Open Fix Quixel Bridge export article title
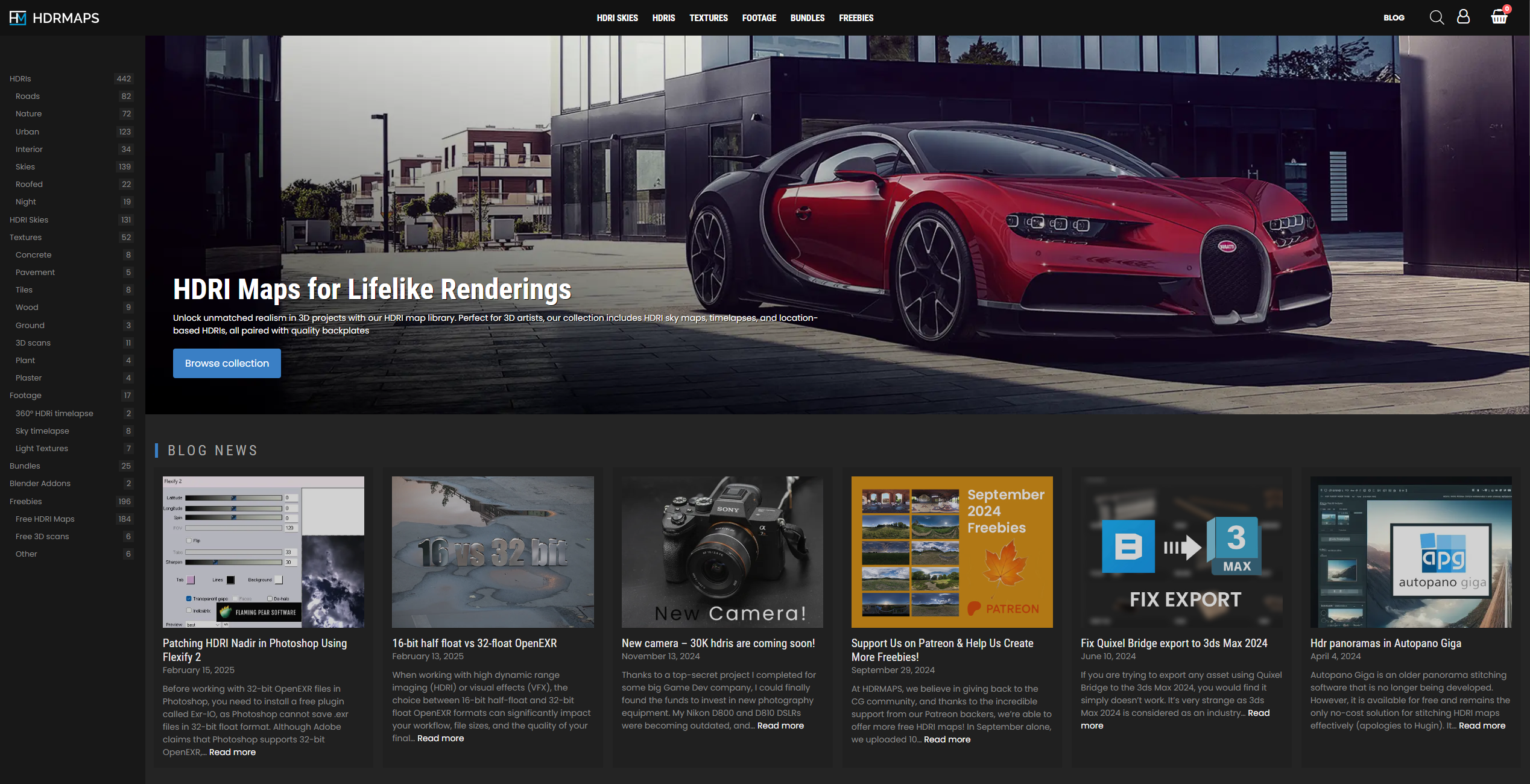 click(1174, 643)
